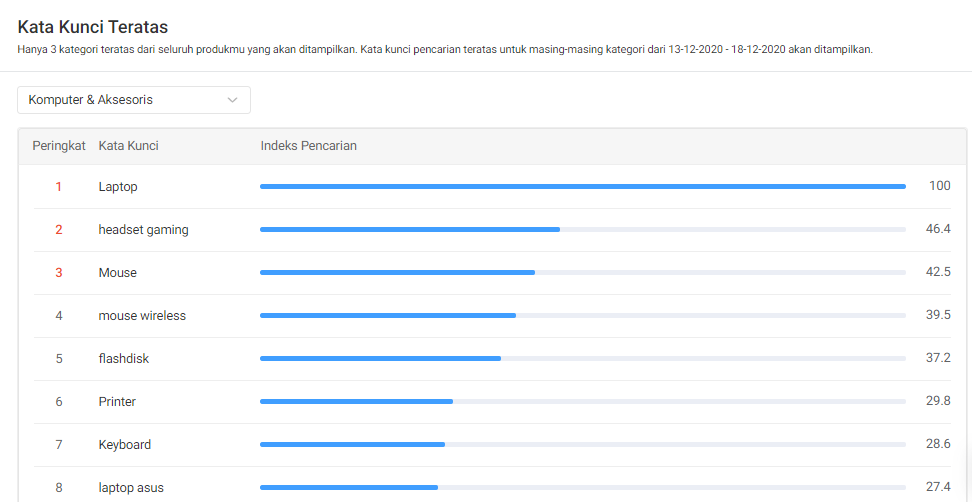Select the Keyboard keyword
The image size is (972, 502).
click(125, 445)
